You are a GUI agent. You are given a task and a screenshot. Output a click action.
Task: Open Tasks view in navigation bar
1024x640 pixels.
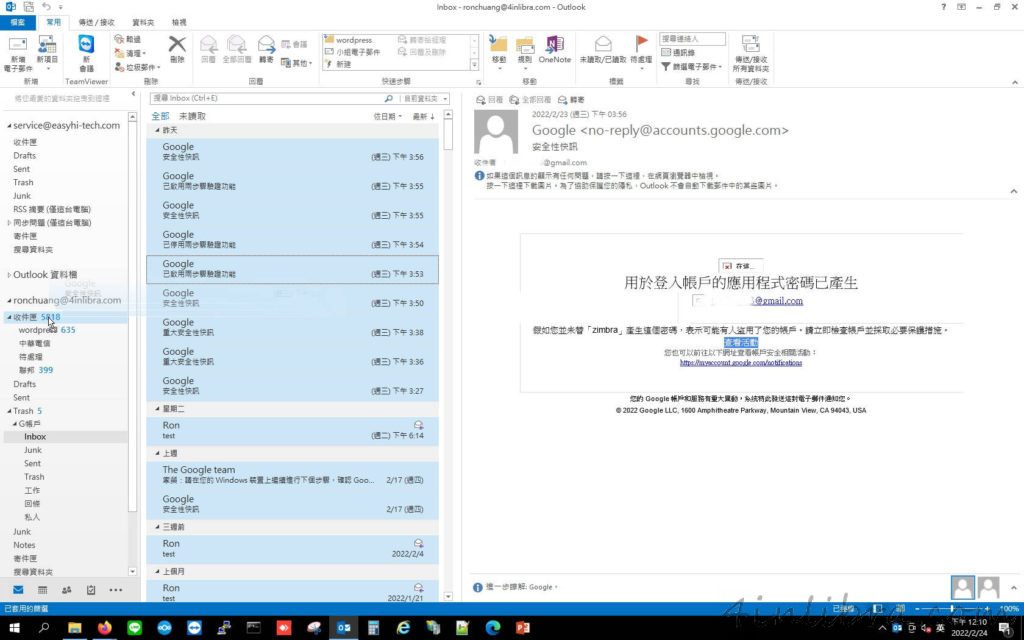pyautogui.click(x=91, y=590)
